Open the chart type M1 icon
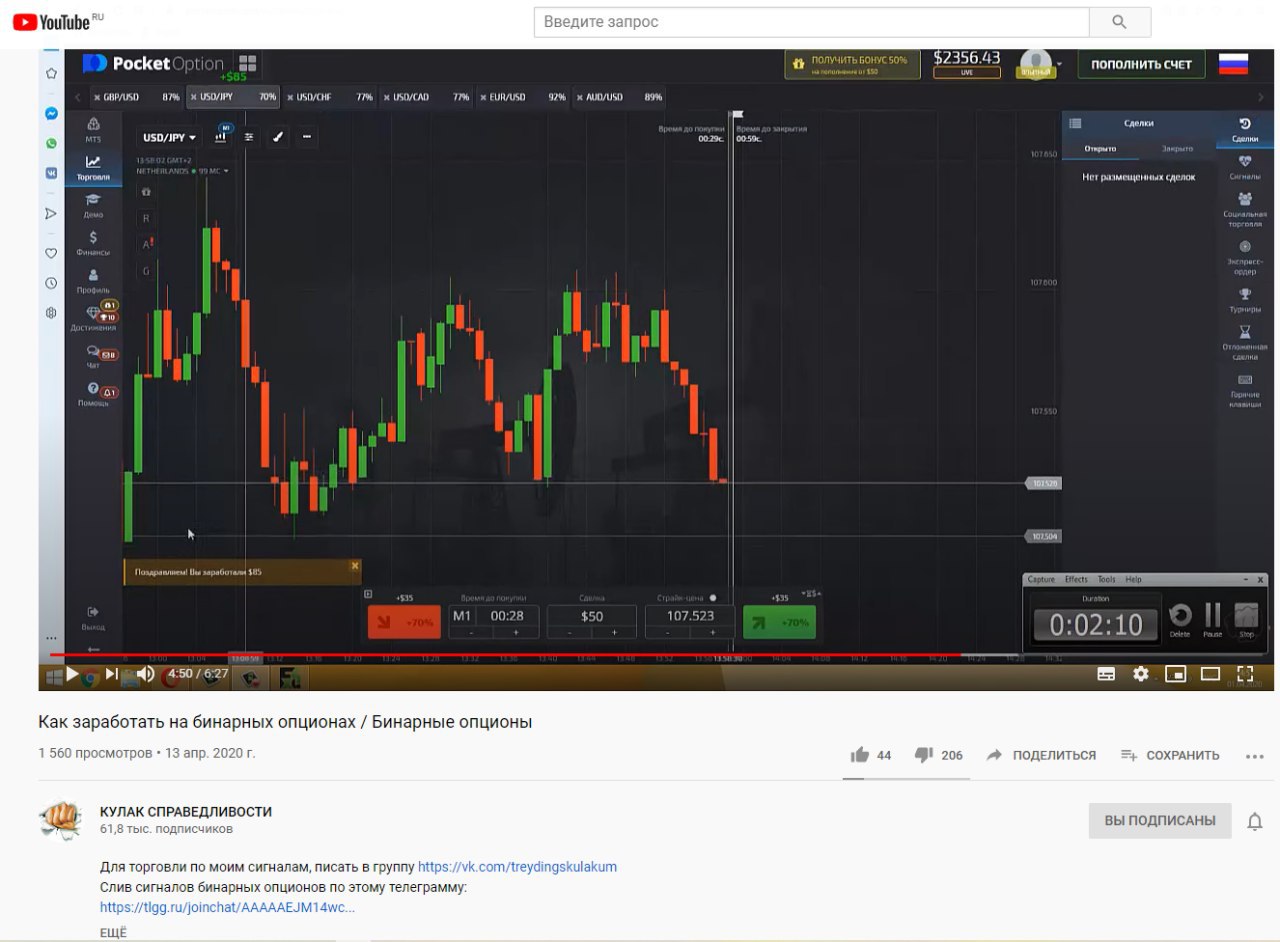Viewport: 1280px width, 942px height. point(222,137)
